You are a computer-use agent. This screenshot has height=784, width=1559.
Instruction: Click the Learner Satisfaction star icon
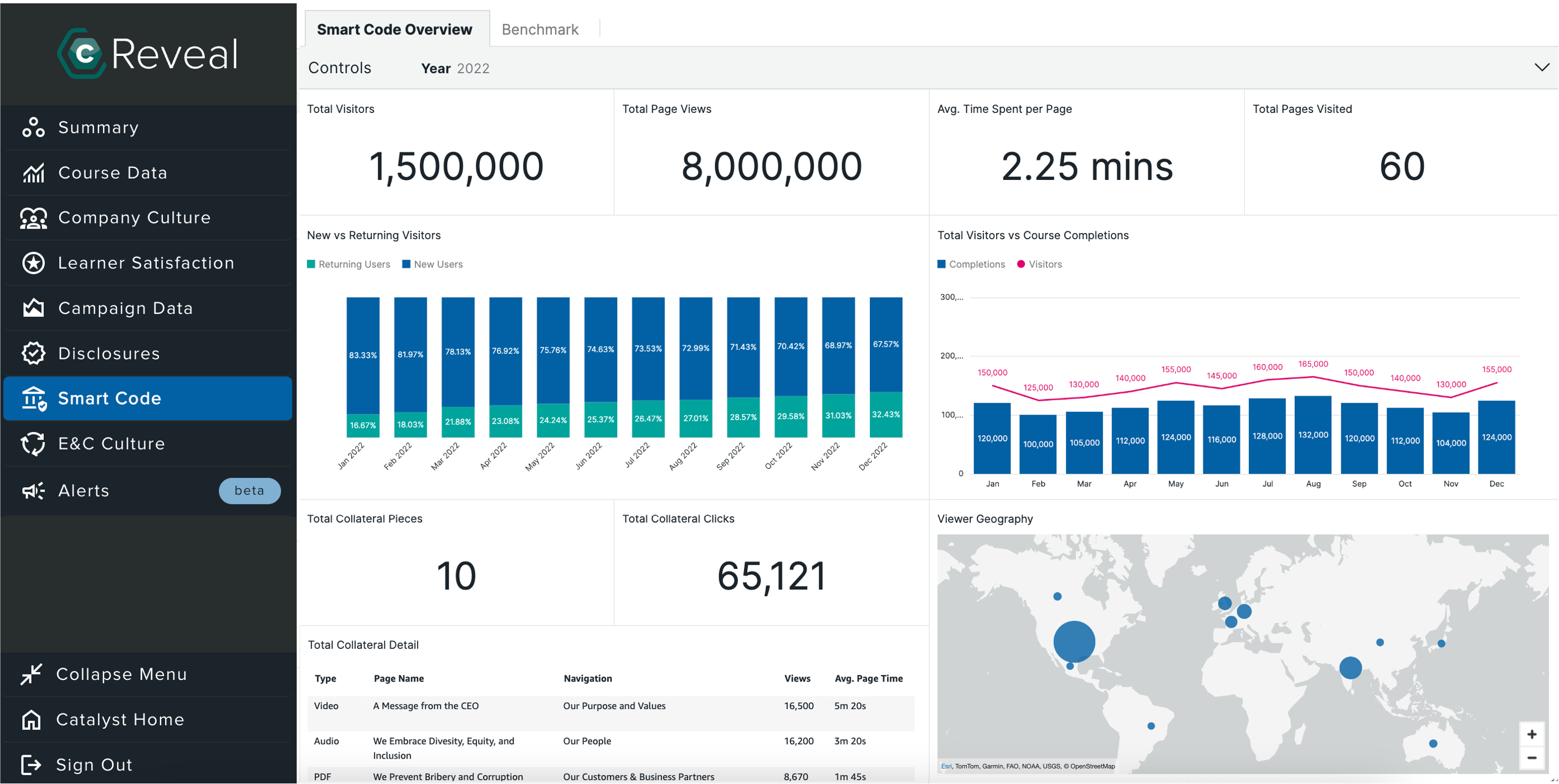point(33,263)
